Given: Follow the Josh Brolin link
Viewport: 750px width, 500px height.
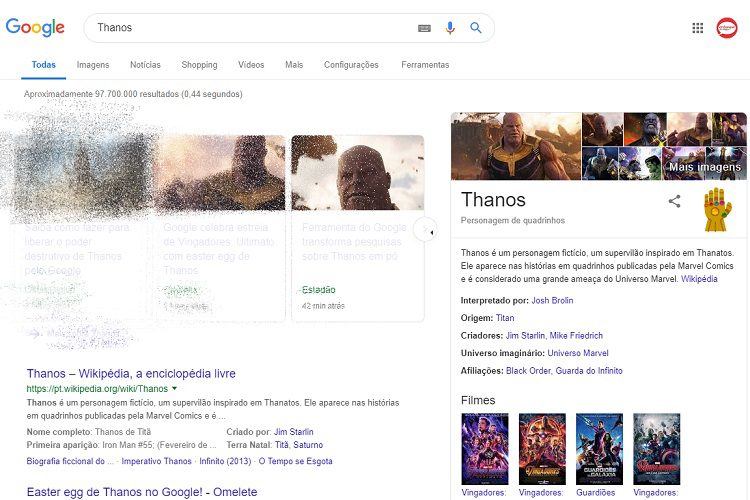Looking at the screenshot, I should (x=554, y=300).
